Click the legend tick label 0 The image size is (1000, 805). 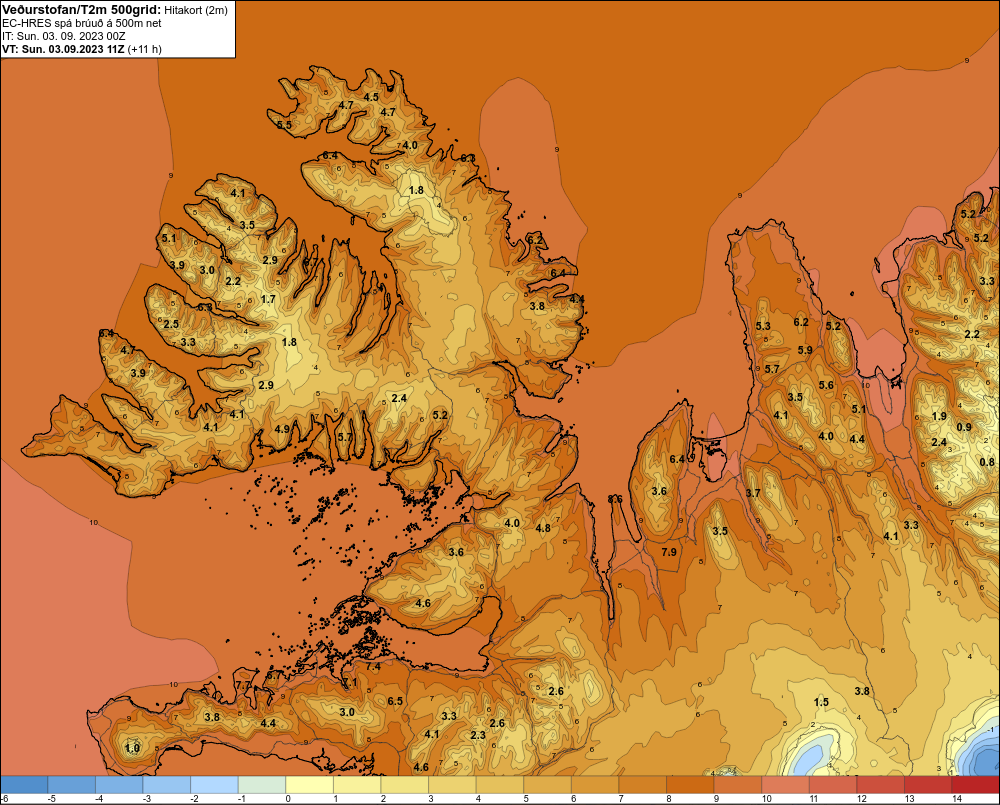coord(288,799)
